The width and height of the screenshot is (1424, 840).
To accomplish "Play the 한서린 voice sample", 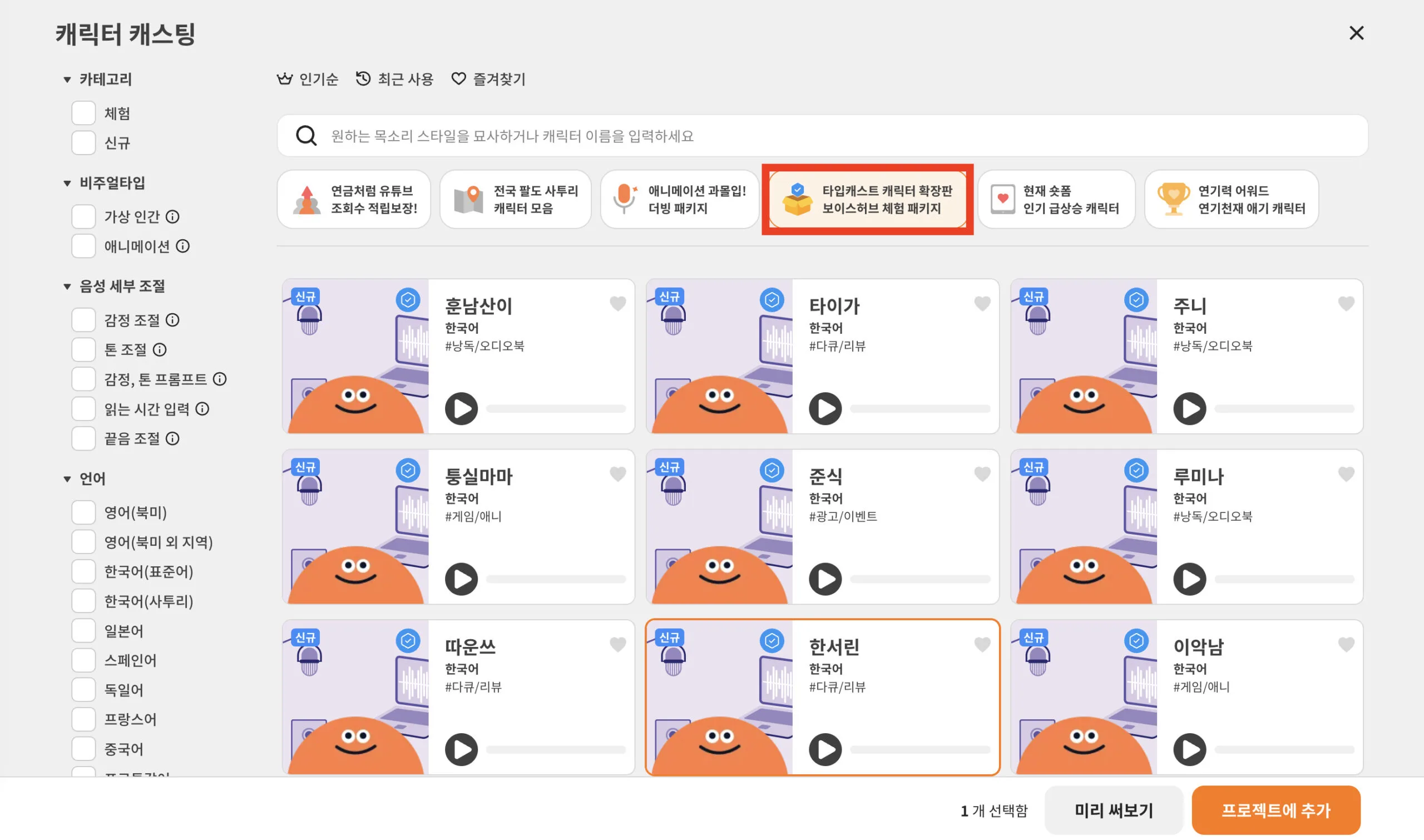I will (x=825, y=749).
